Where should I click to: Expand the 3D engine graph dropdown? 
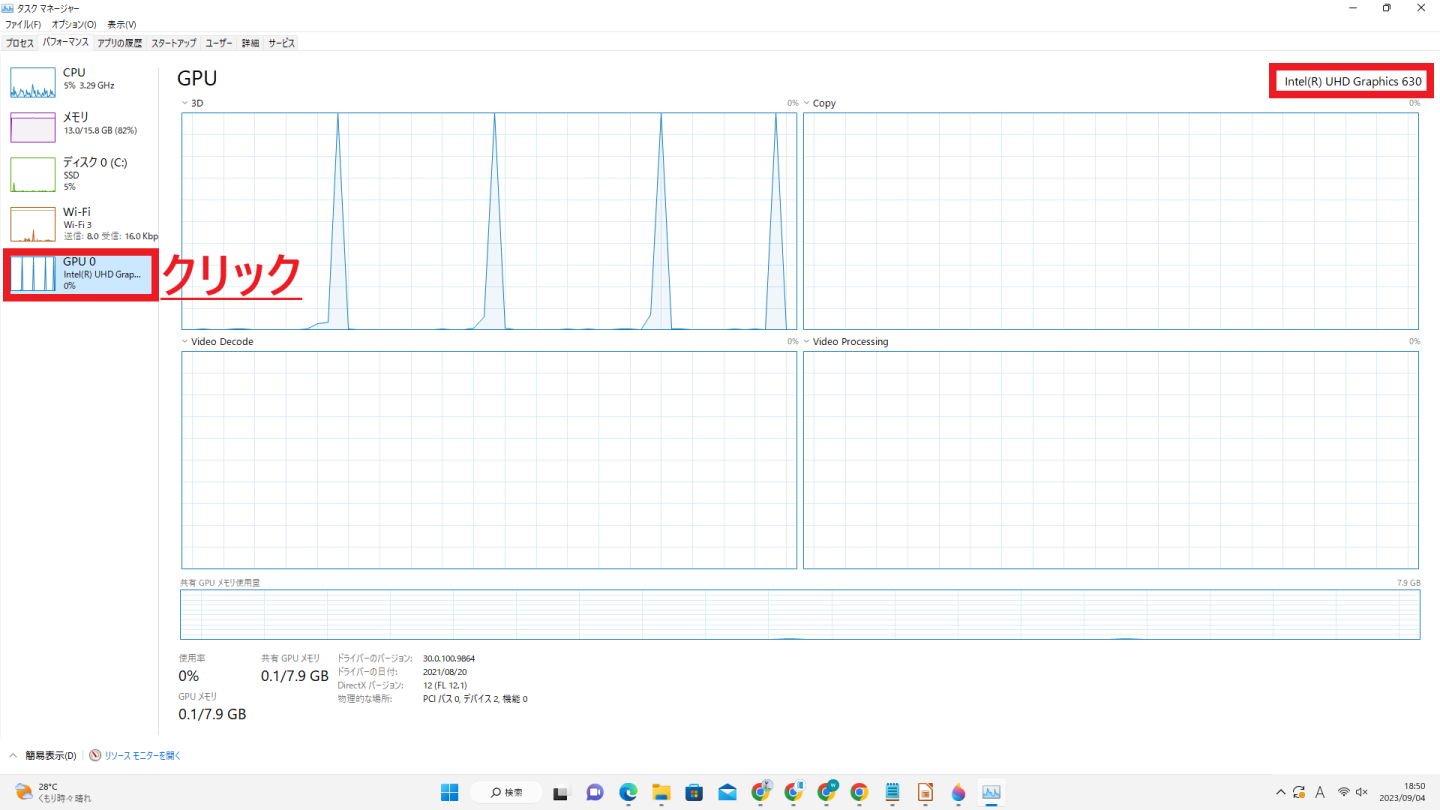pos(185,103)
